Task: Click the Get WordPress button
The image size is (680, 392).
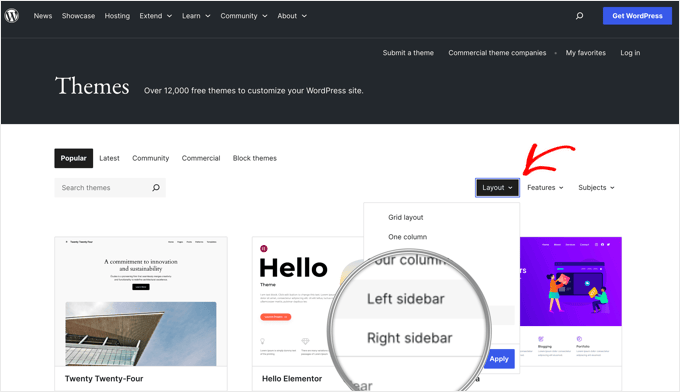Action: click(637, 16)
